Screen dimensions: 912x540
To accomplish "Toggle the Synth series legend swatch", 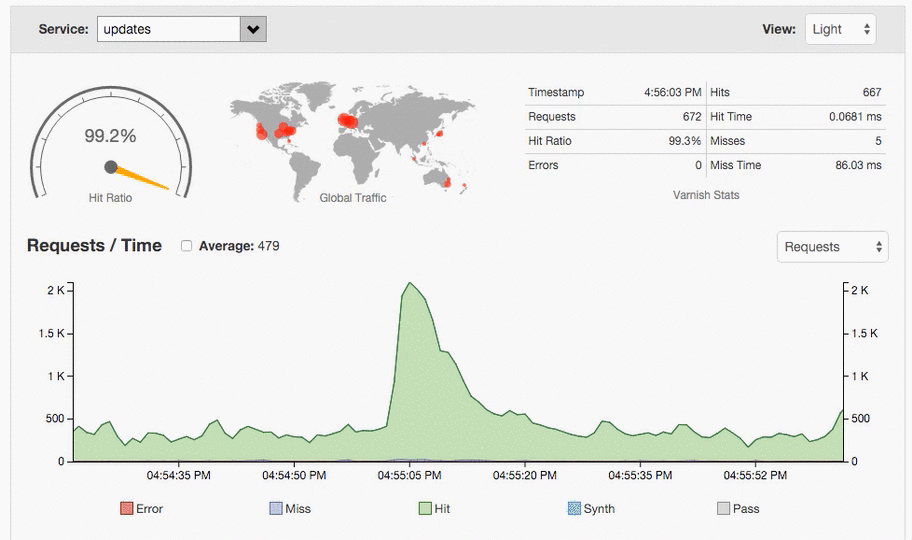I will pyautogui.click(x=574, y=509).
